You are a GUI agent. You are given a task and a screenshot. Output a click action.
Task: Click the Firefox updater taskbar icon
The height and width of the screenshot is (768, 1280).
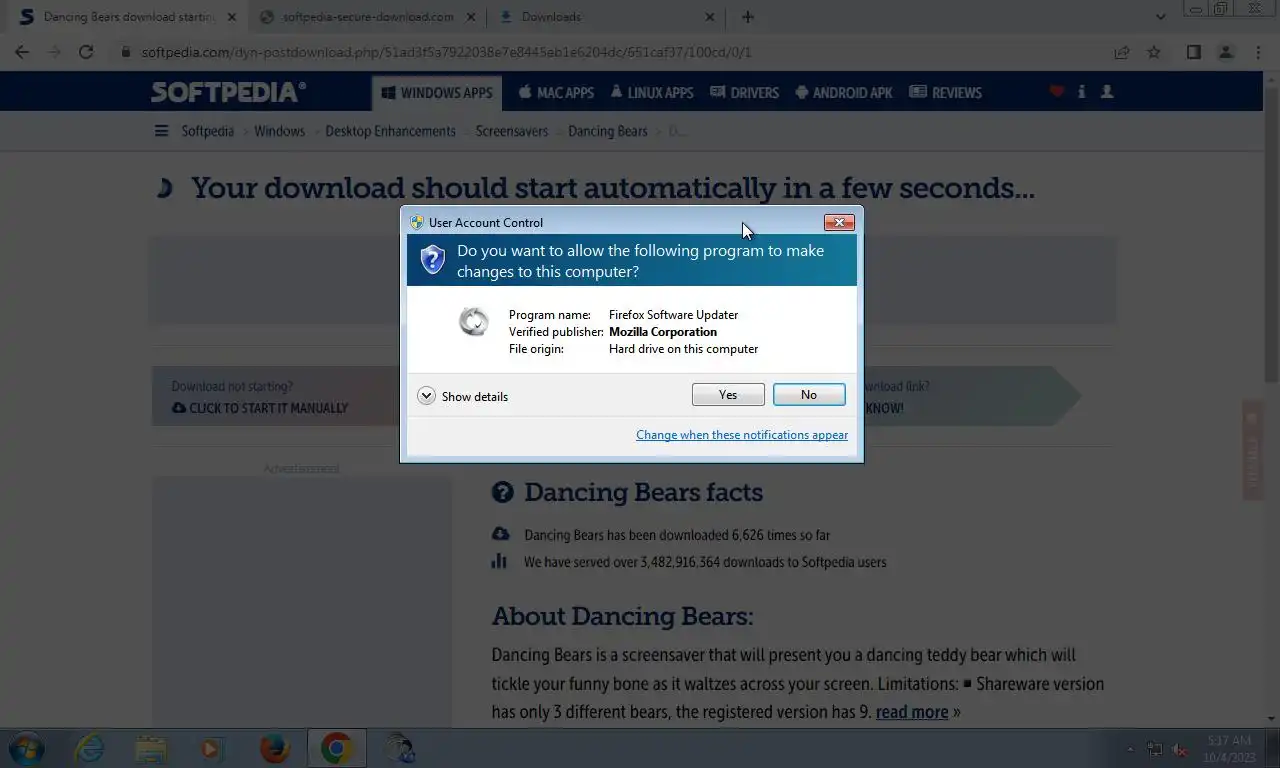tap(399, 748)
